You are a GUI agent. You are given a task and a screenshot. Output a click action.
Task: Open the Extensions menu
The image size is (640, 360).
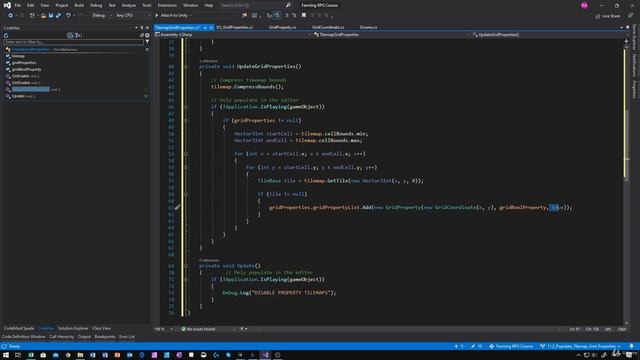click(x=167, y=5)
